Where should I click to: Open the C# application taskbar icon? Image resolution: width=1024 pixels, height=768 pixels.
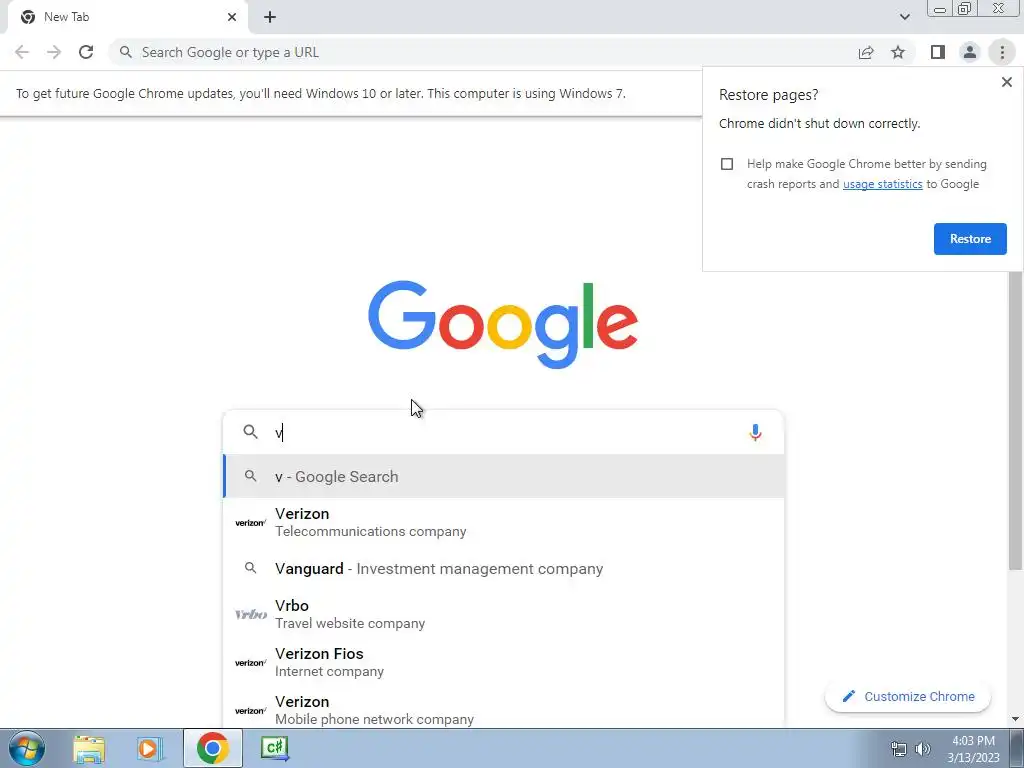274,748
